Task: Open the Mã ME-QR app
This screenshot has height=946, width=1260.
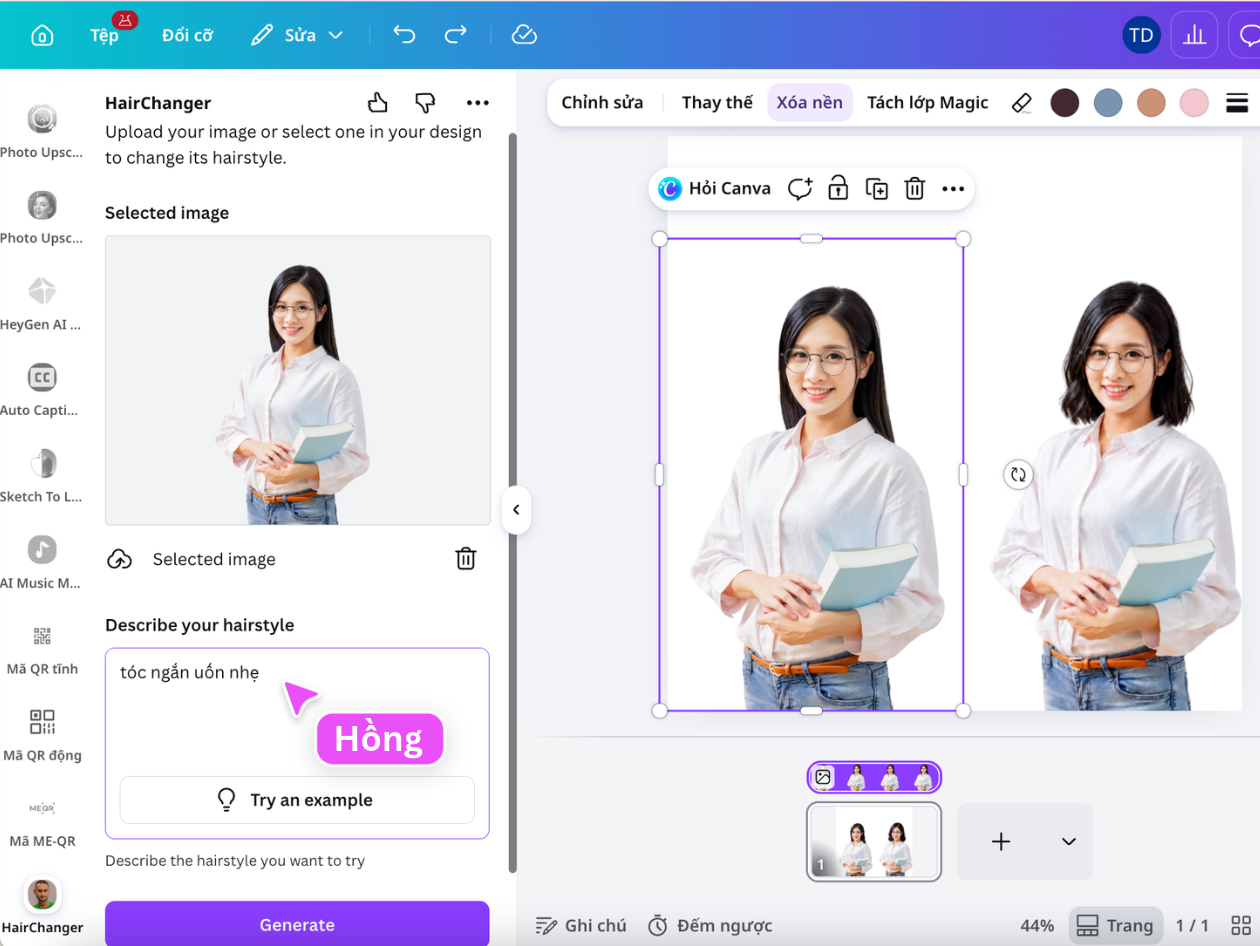Action: coord(41,820)
